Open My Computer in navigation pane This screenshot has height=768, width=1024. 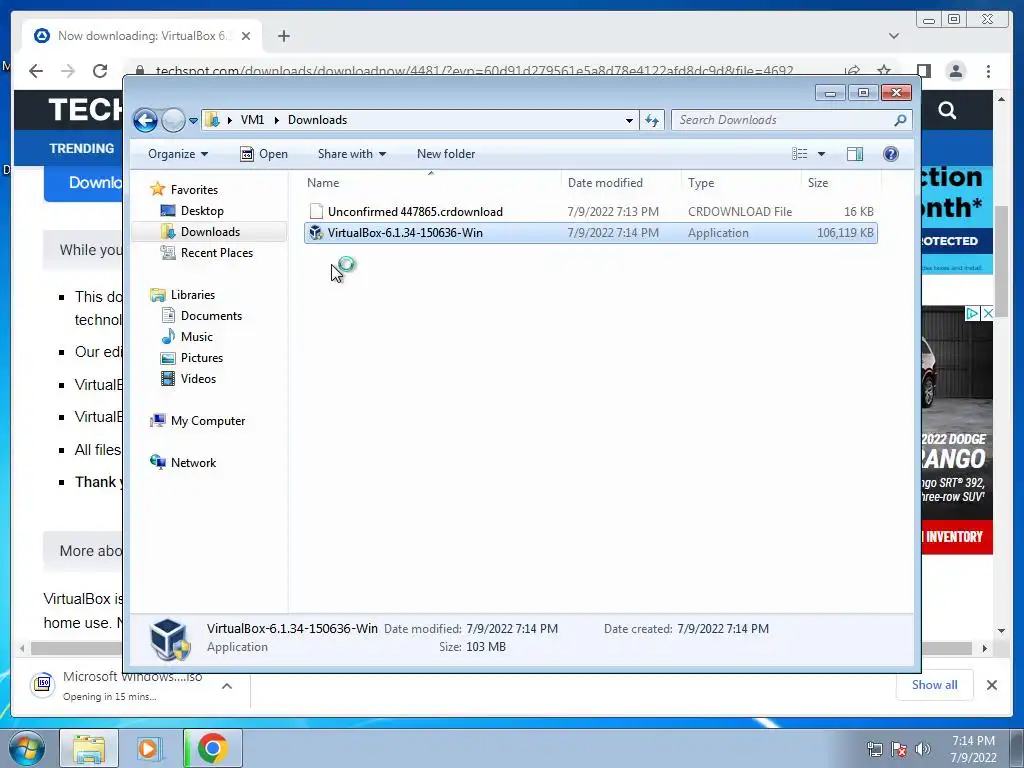[208, 421]
